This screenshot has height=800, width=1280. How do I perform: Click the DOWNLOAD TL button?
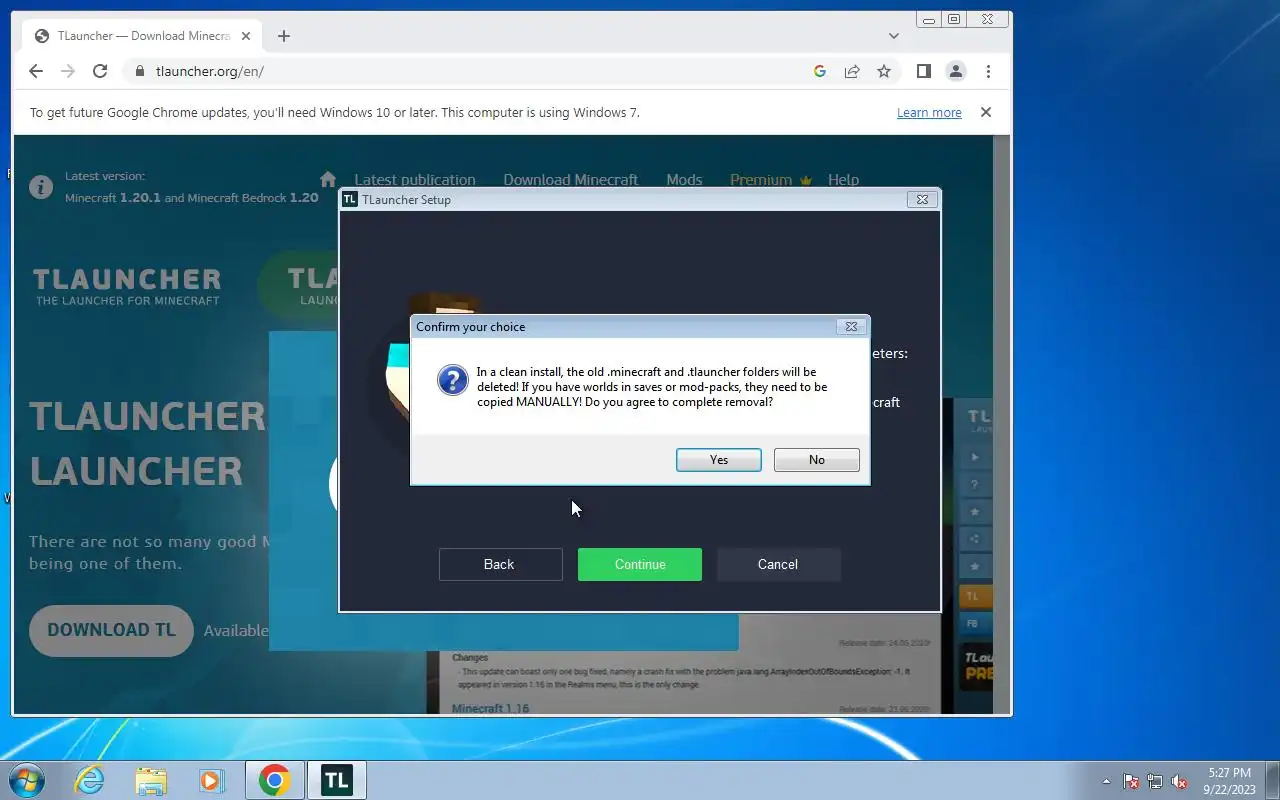[111, 630]
